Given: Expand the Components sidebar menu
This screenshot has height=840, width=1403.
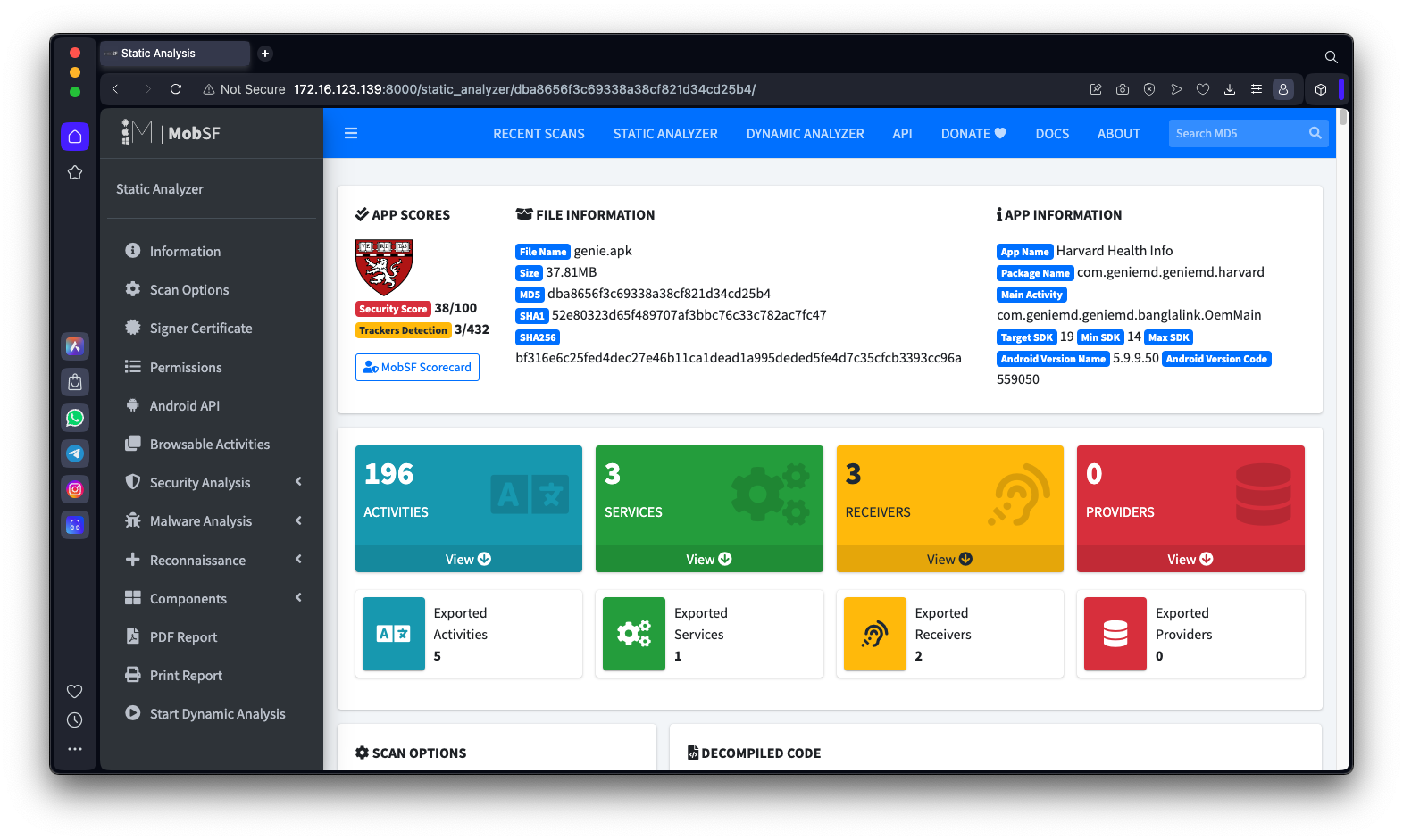Looking at the screenshot, I should tap(212, 599).
